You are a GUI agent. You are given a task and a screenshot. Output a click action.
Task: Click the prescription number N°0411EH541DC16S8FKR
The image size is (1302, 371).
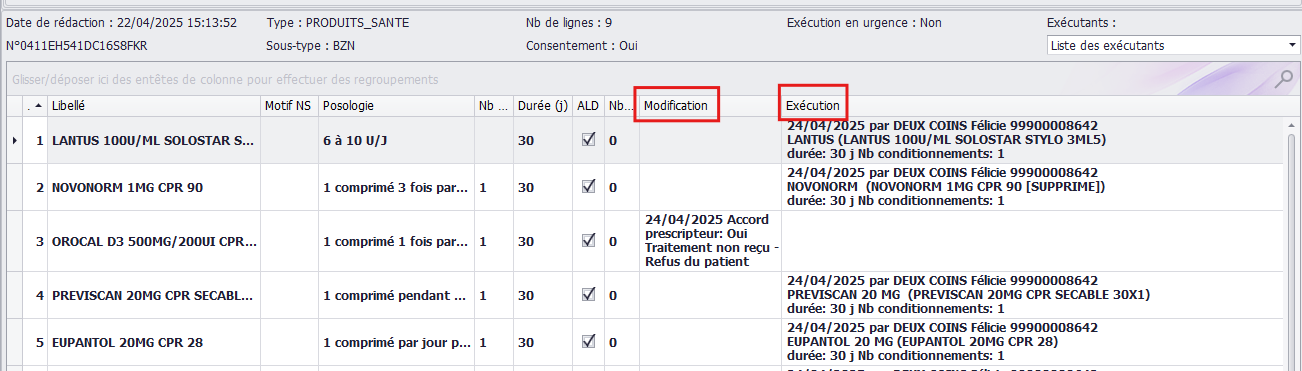pos(76,45)
